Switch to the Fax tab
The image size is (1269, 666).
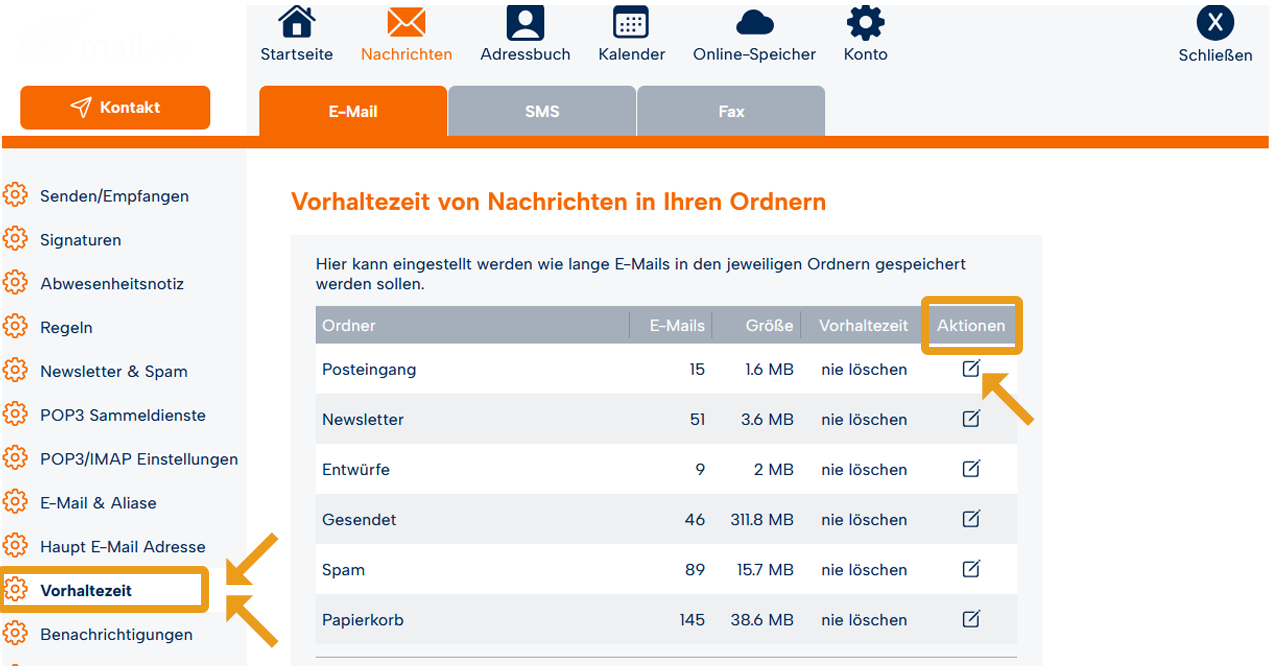(731, 111)
